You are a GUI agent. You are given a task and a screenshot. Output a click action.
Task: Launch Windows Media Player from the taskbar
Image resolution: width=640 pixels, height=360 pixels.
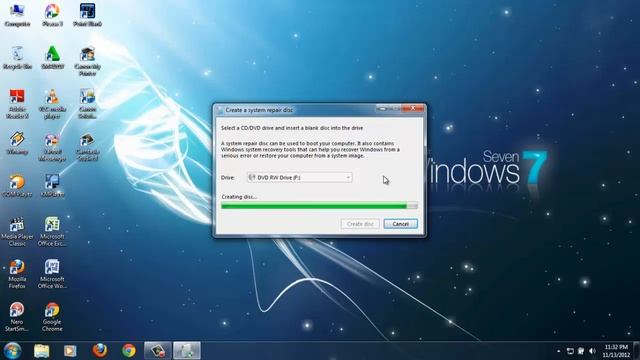pos(70,351)
